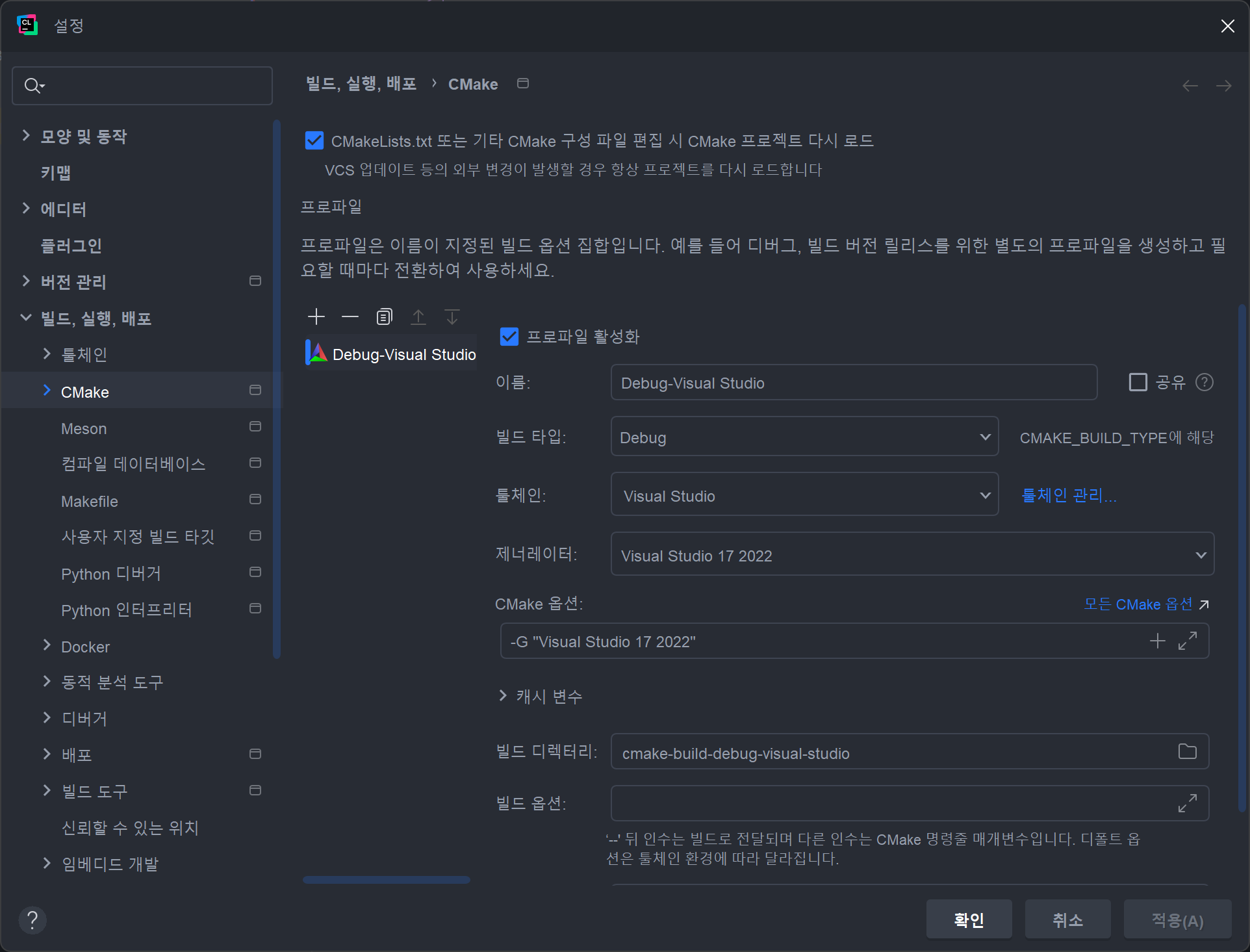The image size is (1250, 952).
Task: Expand the 캐시 변수 section
Action: [x=503, y=696]
